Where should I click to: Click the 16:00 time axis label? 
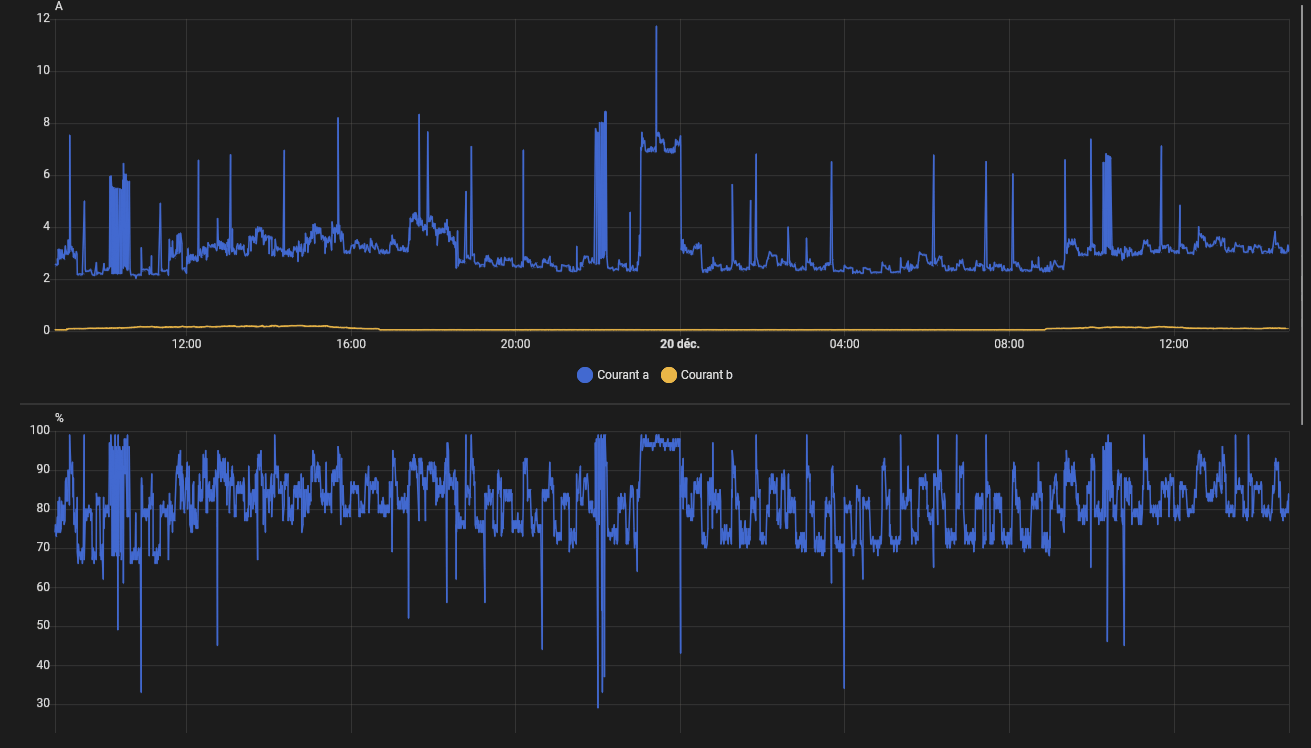point(351,344)
